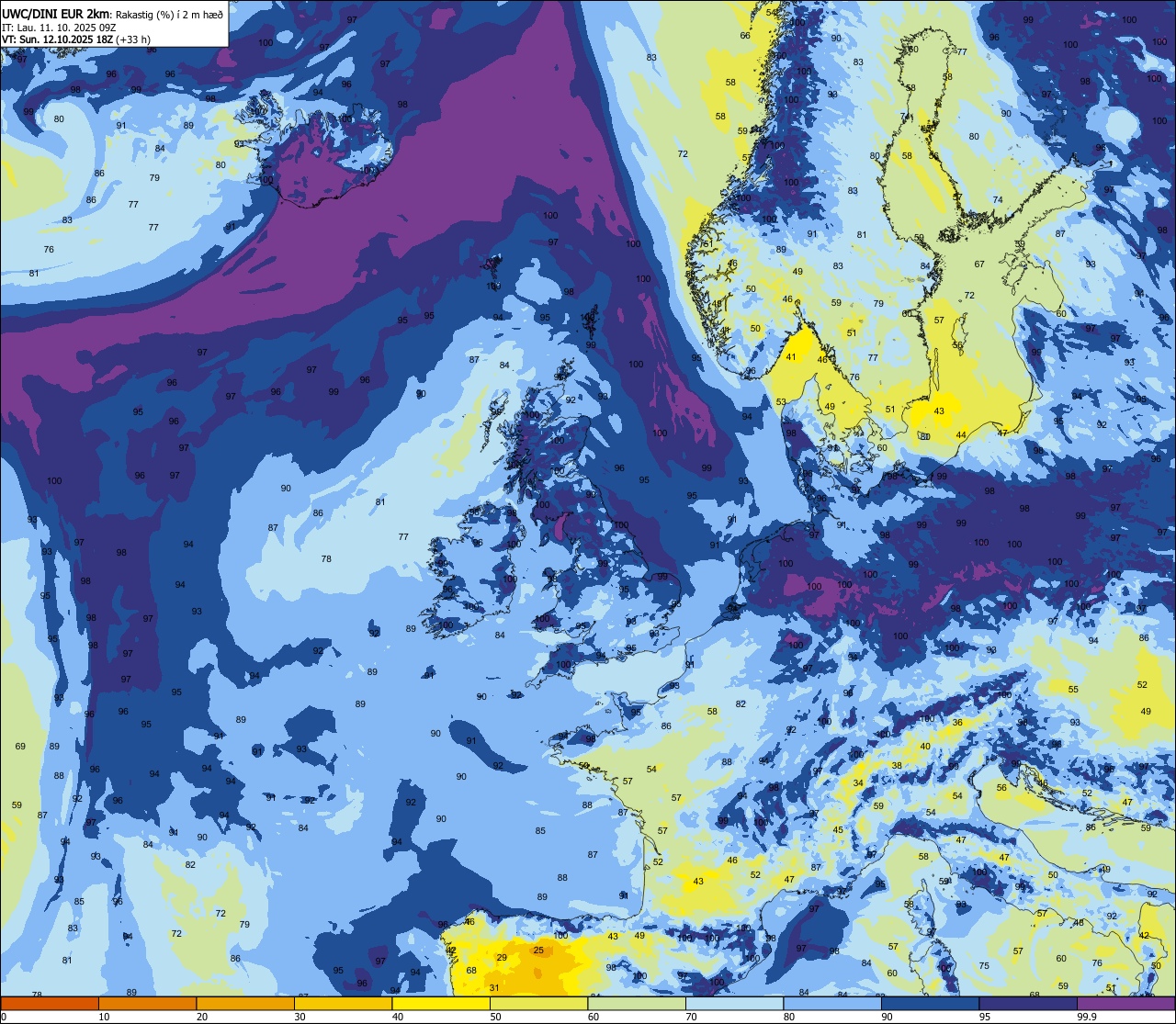Click the legend tick label "30"
Screen dimensions: 1176x1024
300,1016
